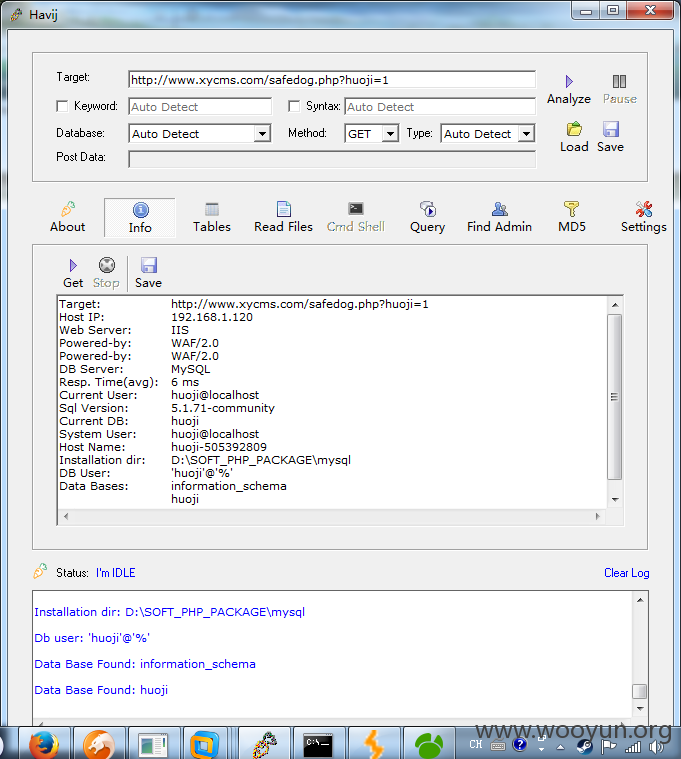The width and height of the screenshot is (681, 759).
Task: Click 'Data Base Found: huoji' log line
Action: click(101, 690)
